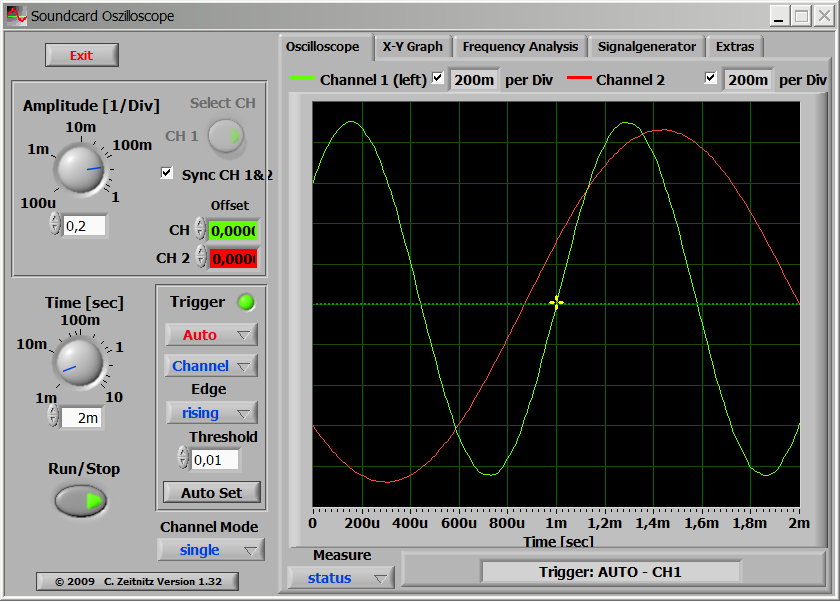Click the green CH 1 offset field
This screenshot has width=840, height=601.
pyautogui.click(x=233, y=231)
